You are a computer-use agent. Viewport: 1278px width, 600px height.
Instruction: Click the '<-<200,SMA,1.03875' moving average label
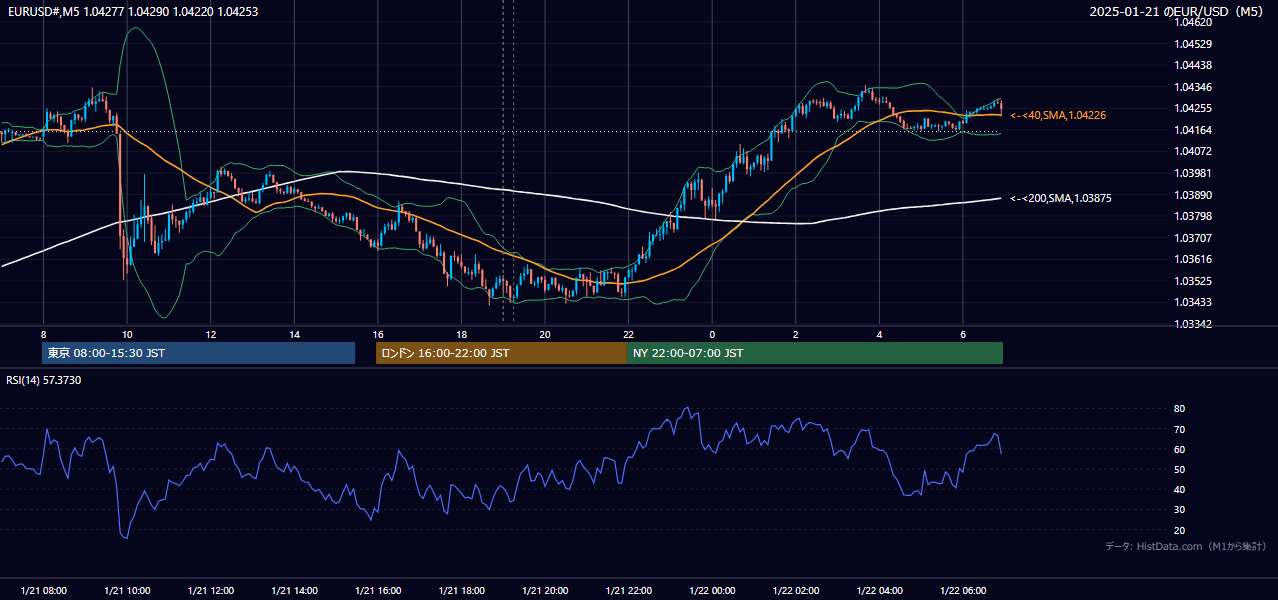[x=1061, y=198]
